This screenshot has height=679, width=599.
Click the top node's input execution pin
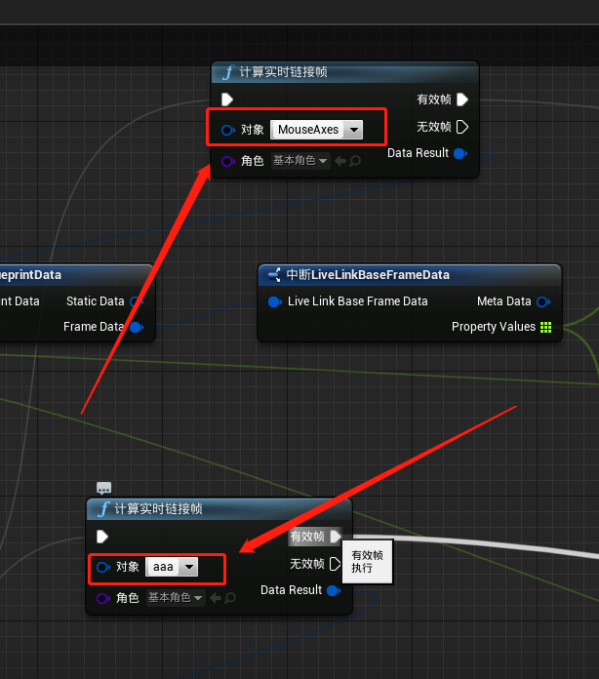click(x=227, y=100)
